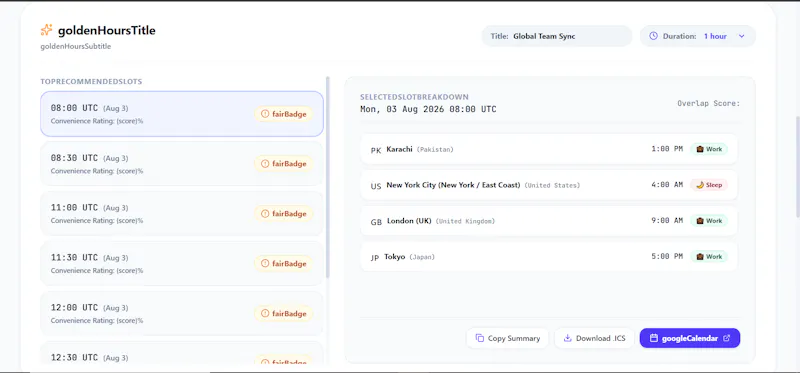Select the 08:30 UTC slot card
800x373 pixels.
point(182,164)
